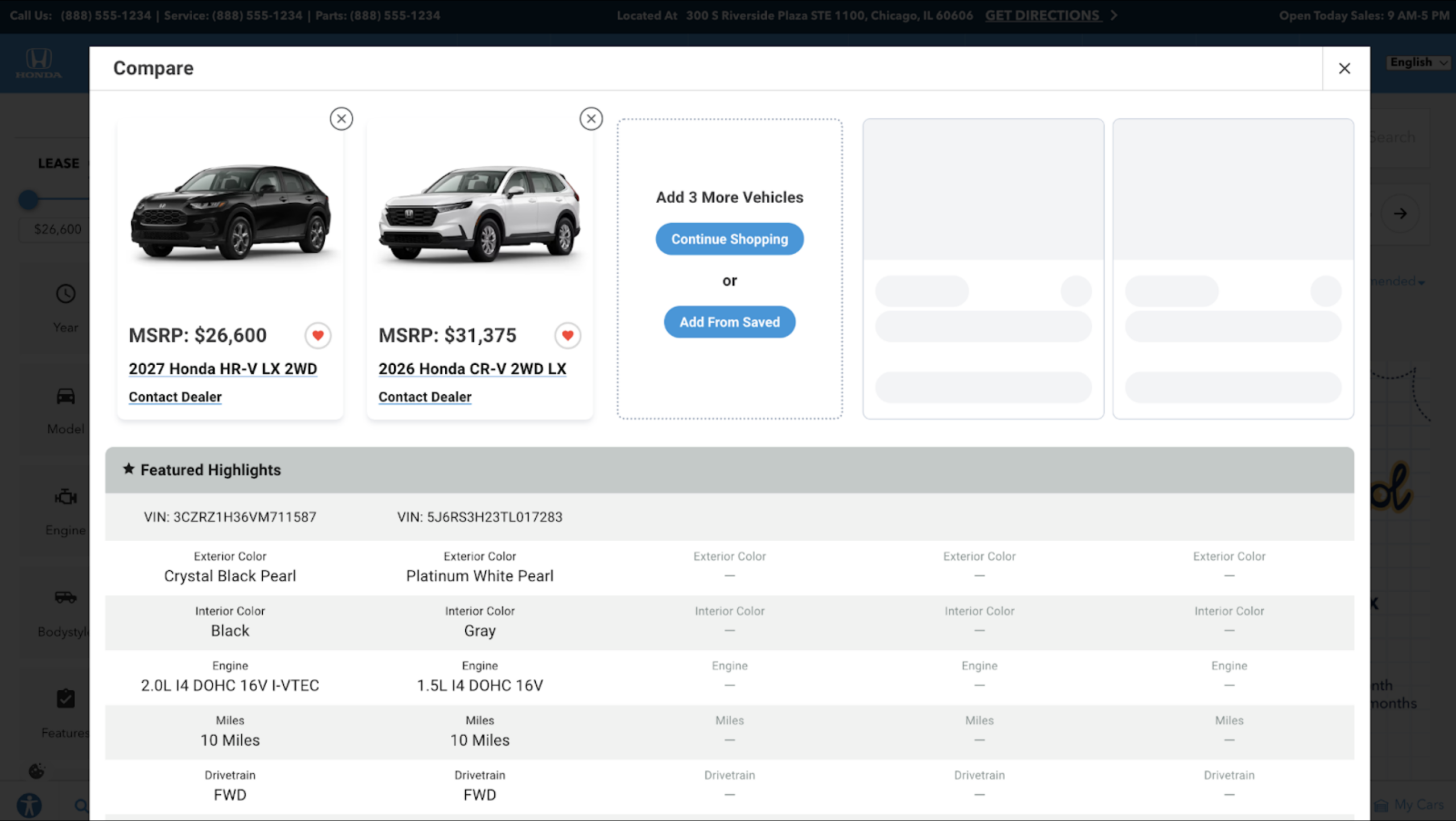Remove the 2026 Honda CR-V from comparison
1456x821 pixels.
(591, 118)
